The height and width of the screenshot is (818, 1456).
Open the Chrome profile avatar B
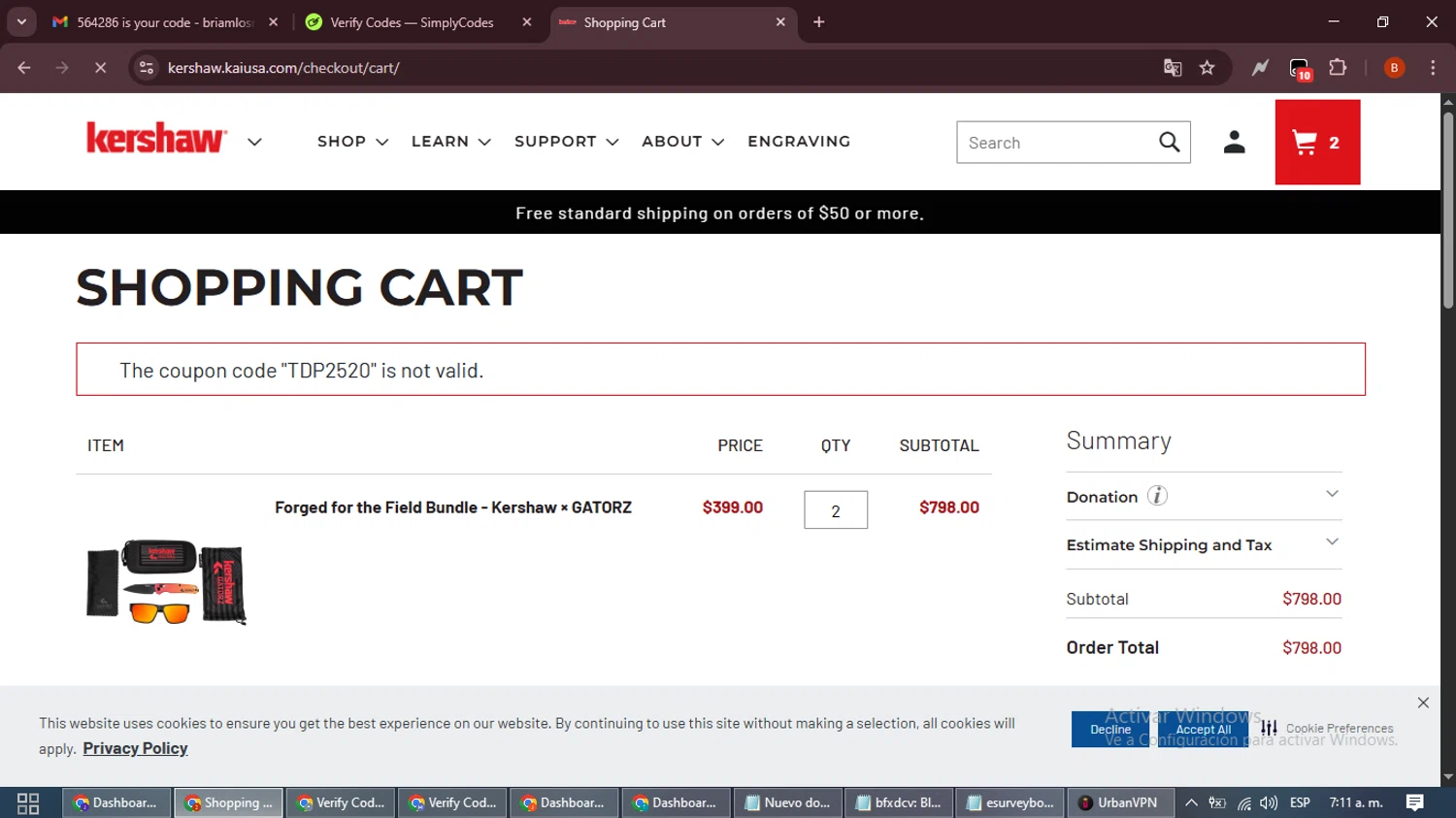(x=1394, y=68)
